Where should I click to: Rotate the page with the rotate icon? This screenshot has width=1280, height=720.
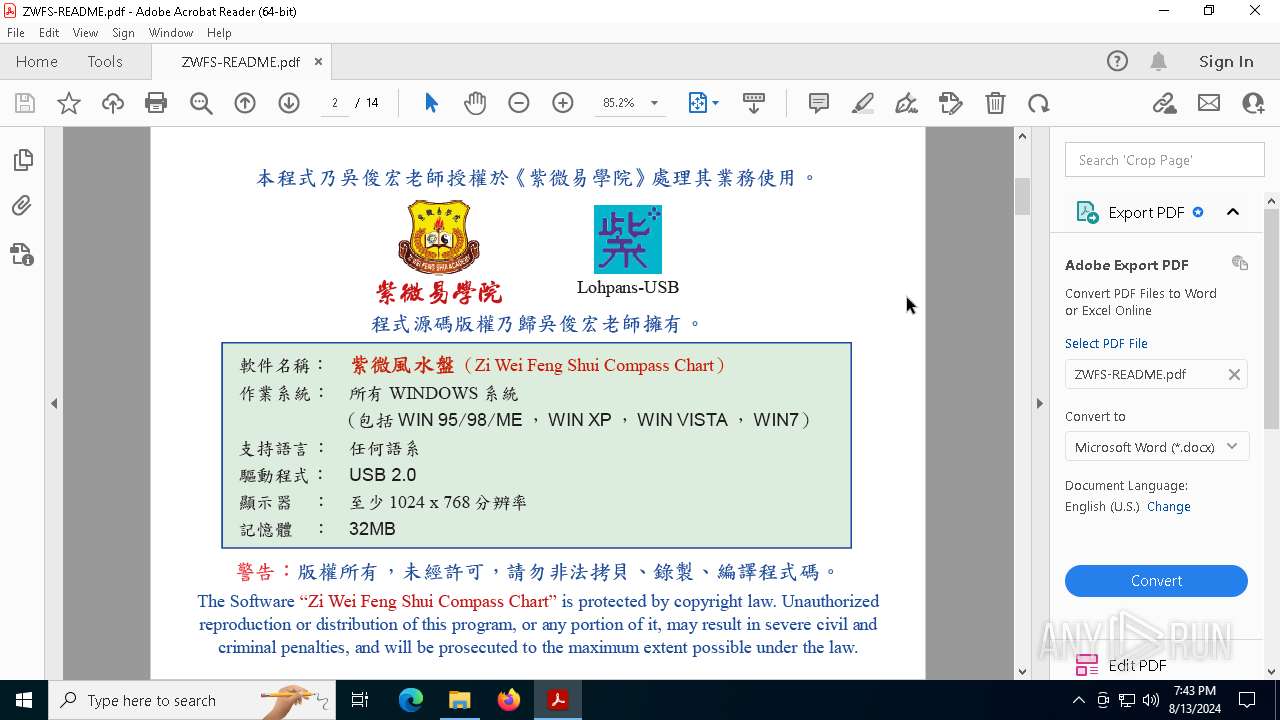(x=1039, y=103)
